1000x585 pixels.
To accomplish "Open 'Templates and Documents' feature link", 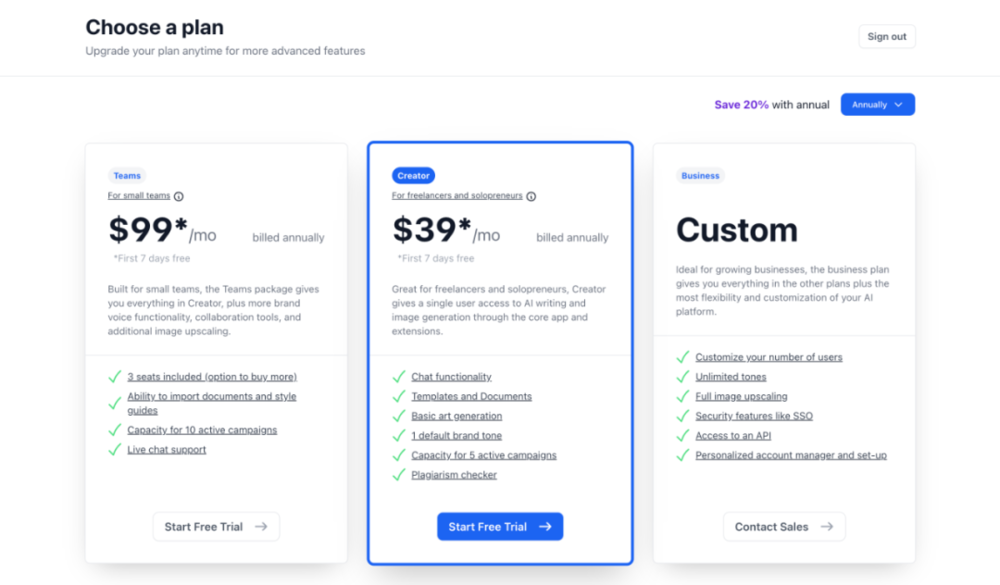I will tap(471, 397).
